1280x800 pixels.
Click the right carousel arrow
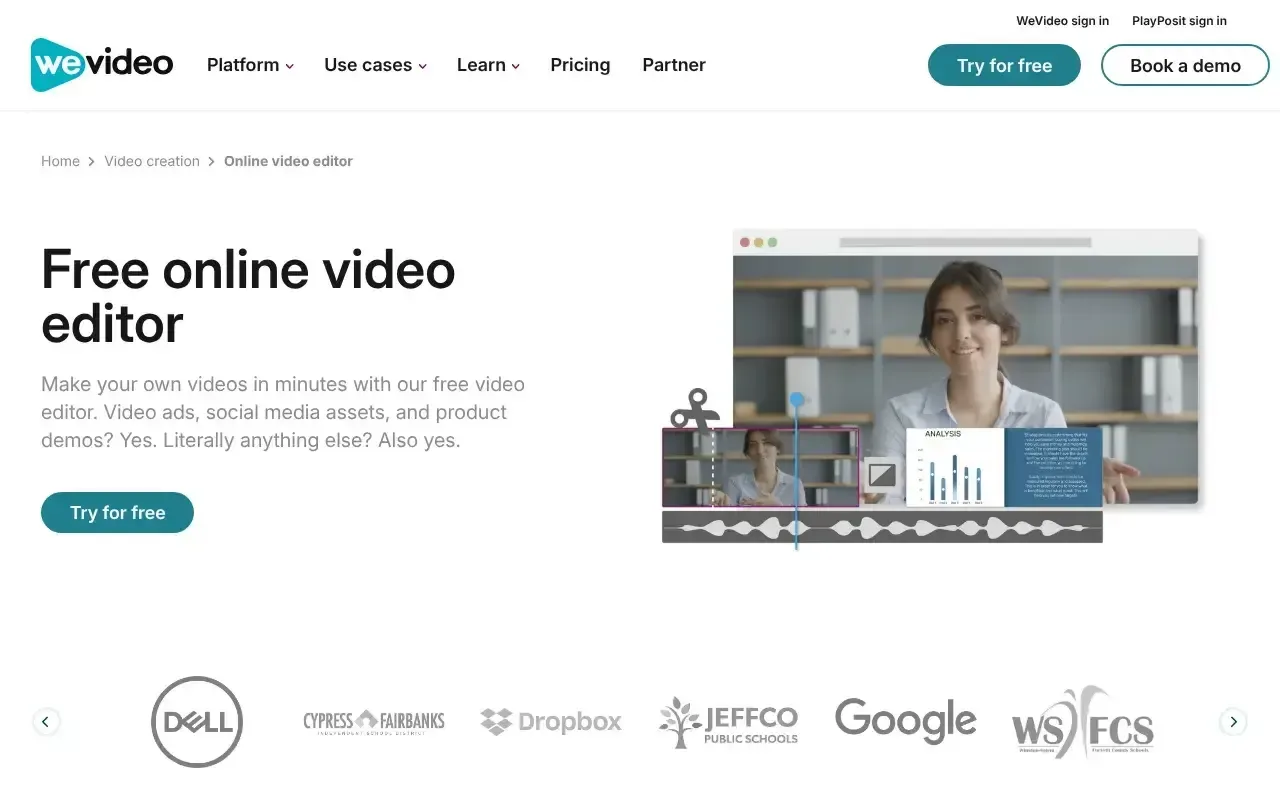1233,721
